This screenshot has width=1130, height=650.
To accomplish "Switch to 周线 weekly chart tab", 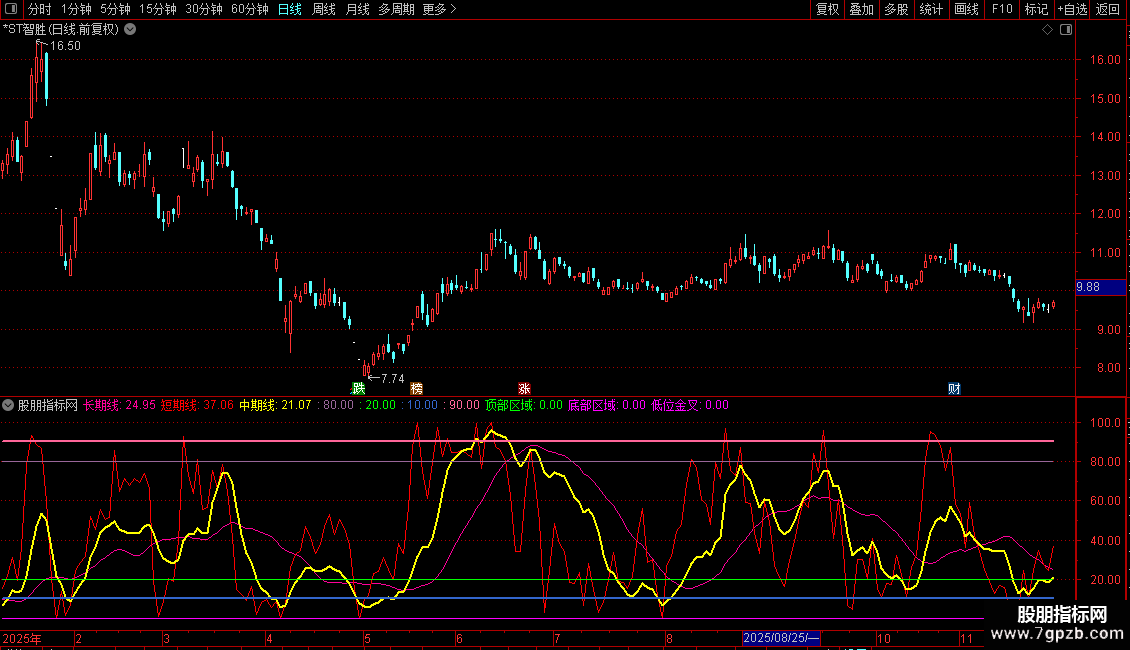I will coord(323,9).
